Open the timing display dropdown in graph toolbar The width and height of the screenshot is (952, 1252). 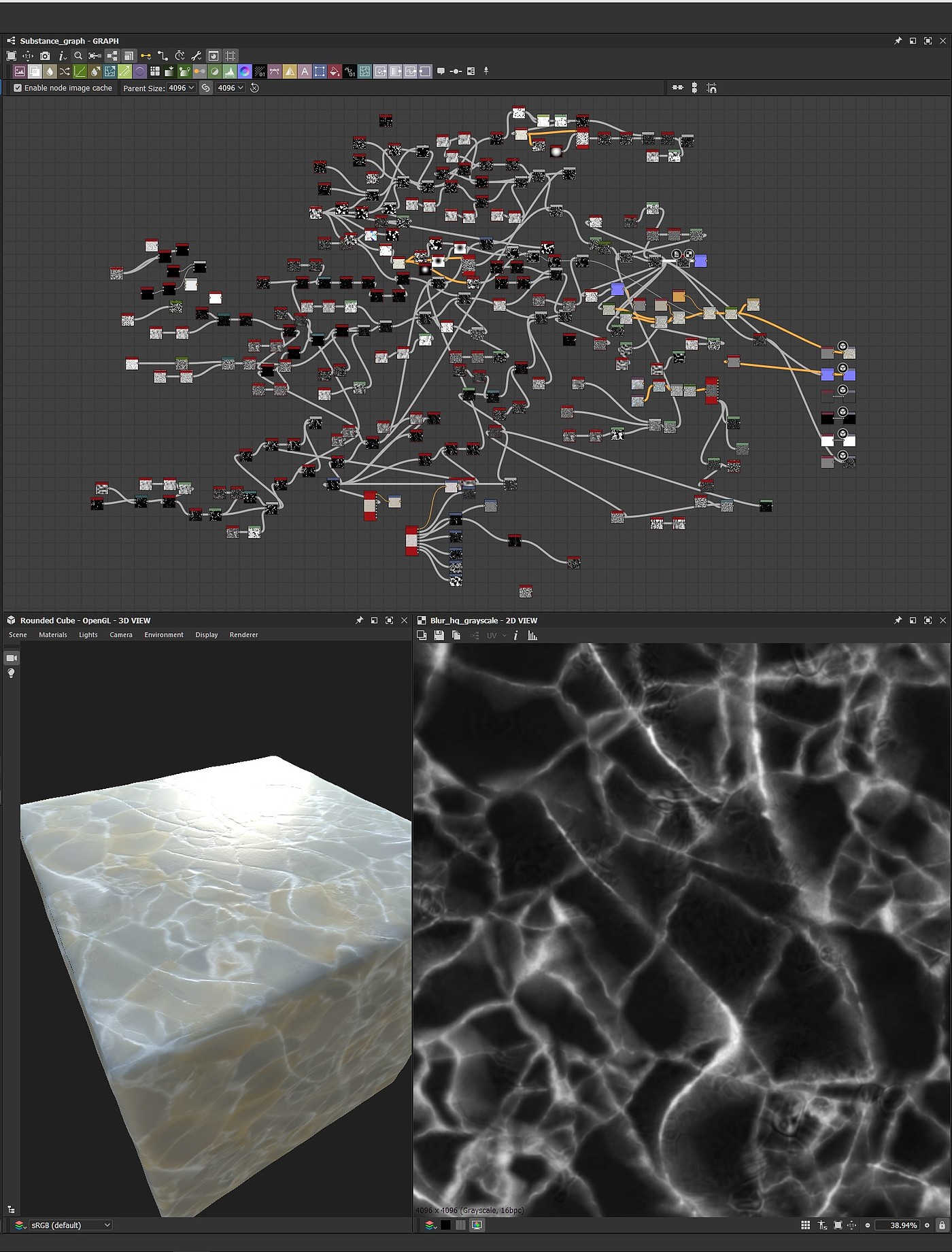(180, 56)
